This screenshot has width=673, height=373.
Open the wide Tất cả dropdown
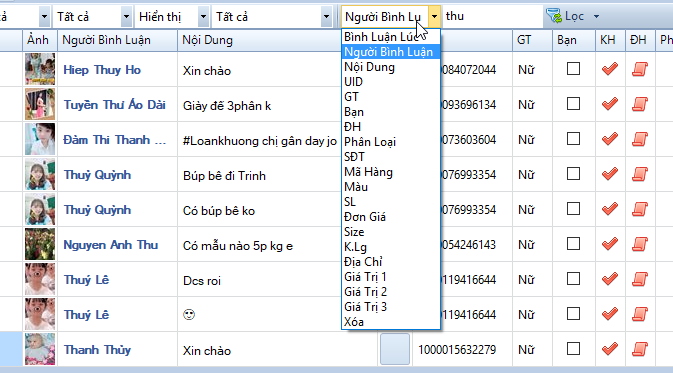point(326,17)
